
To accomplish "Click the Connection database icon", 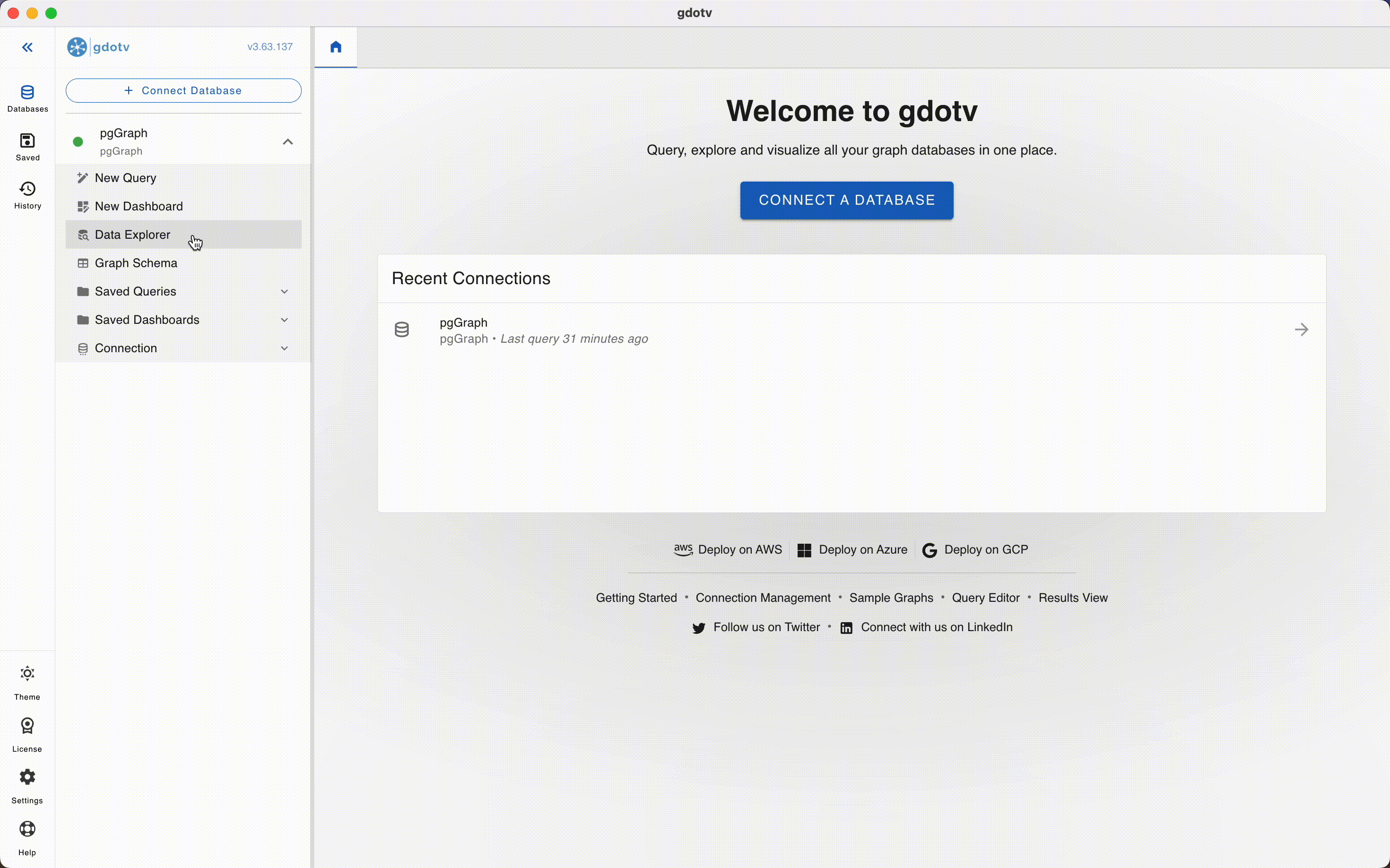I will (83, 348).
